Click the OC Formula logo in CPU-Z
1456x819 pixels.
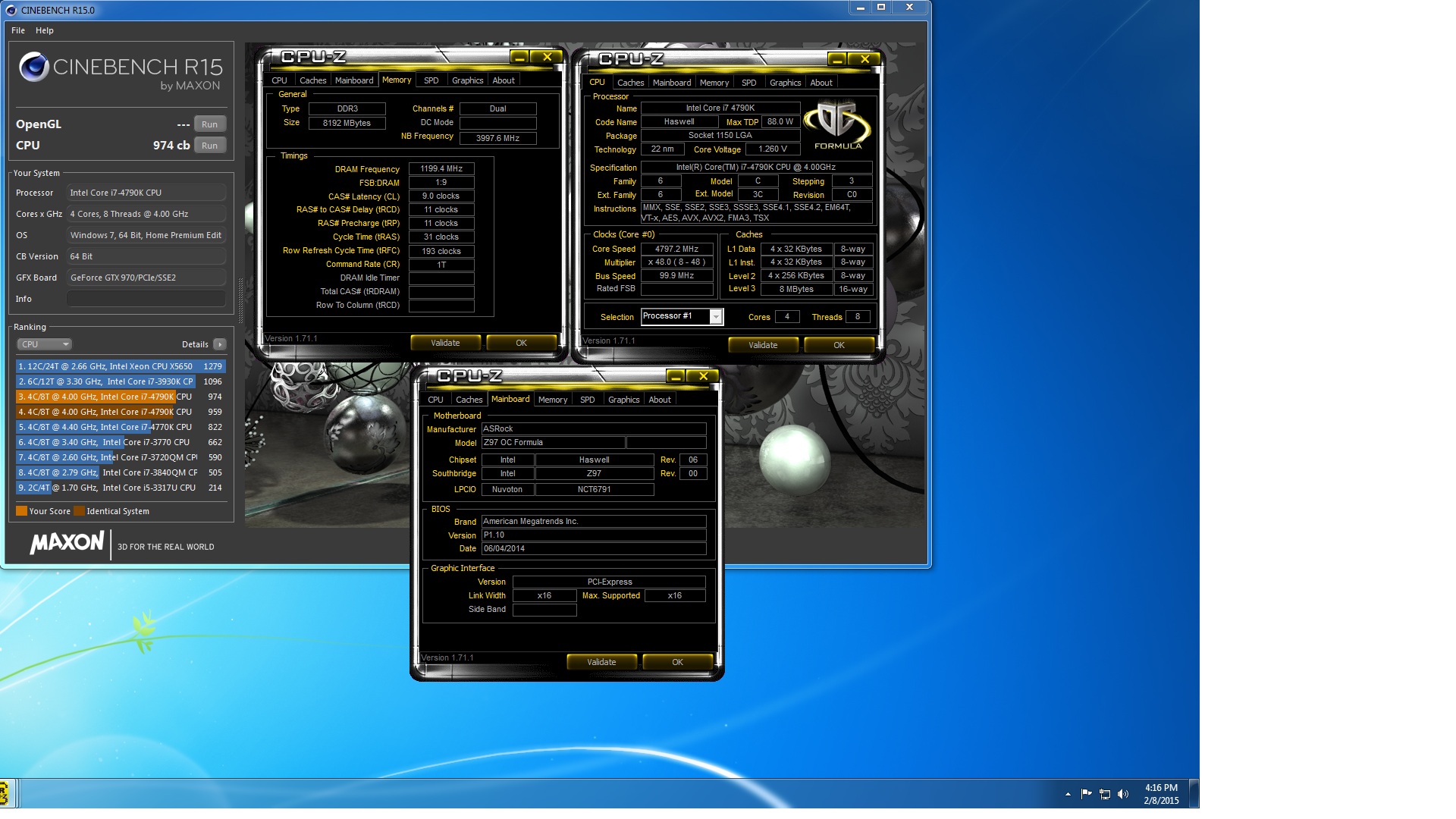click(x=837, y=125)
